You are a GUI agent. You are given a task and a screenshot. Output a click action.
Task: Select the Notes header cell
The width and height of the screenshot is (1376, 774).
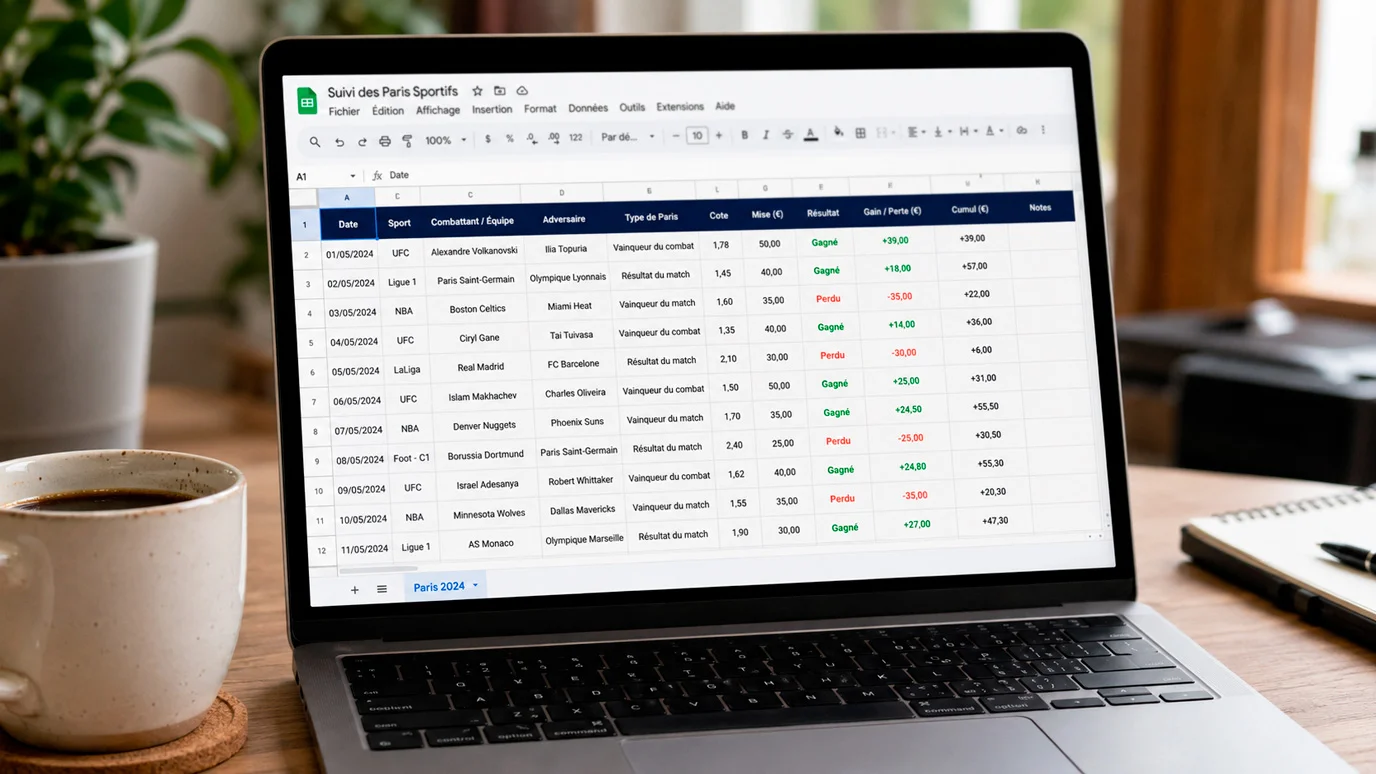click(1040, 207)
